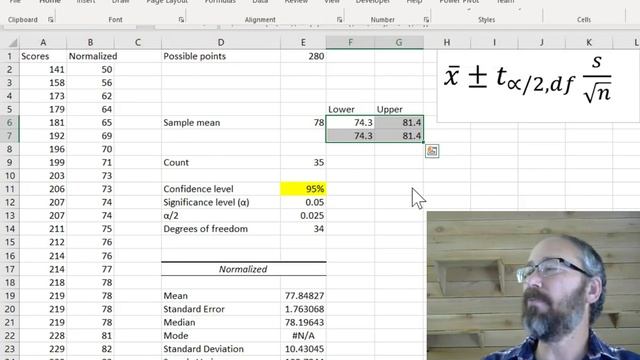Select the yellow 95% cell
Screen dimensions: 640x360
point(303,189)
